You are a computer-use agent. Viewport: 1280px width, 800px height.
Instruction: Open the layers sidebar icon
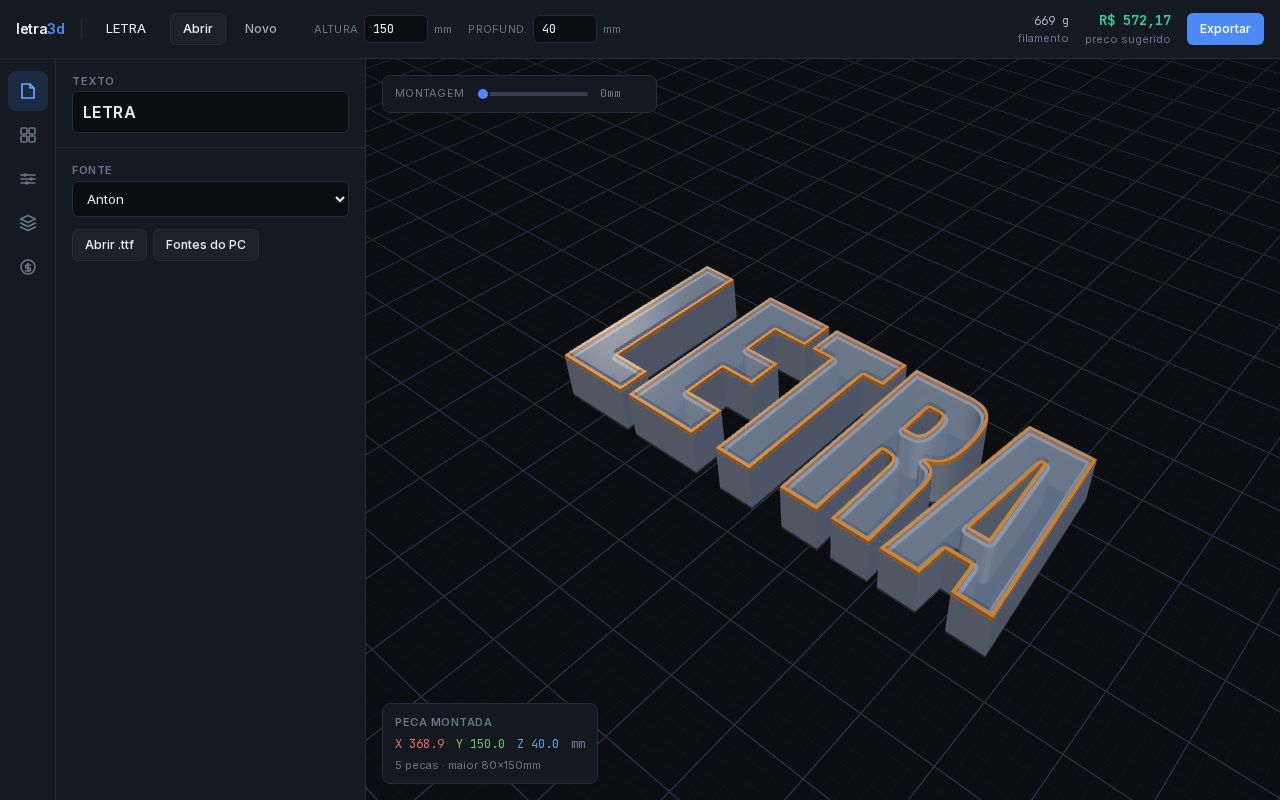pos(28,223)
